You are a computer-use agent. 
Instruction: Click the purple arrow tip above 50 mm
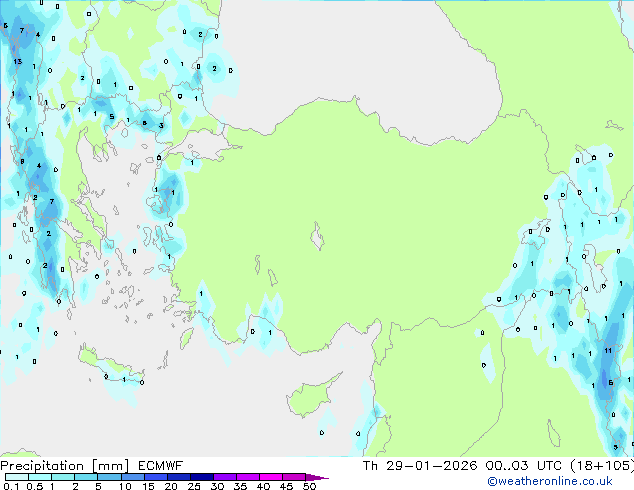[317, 477]
